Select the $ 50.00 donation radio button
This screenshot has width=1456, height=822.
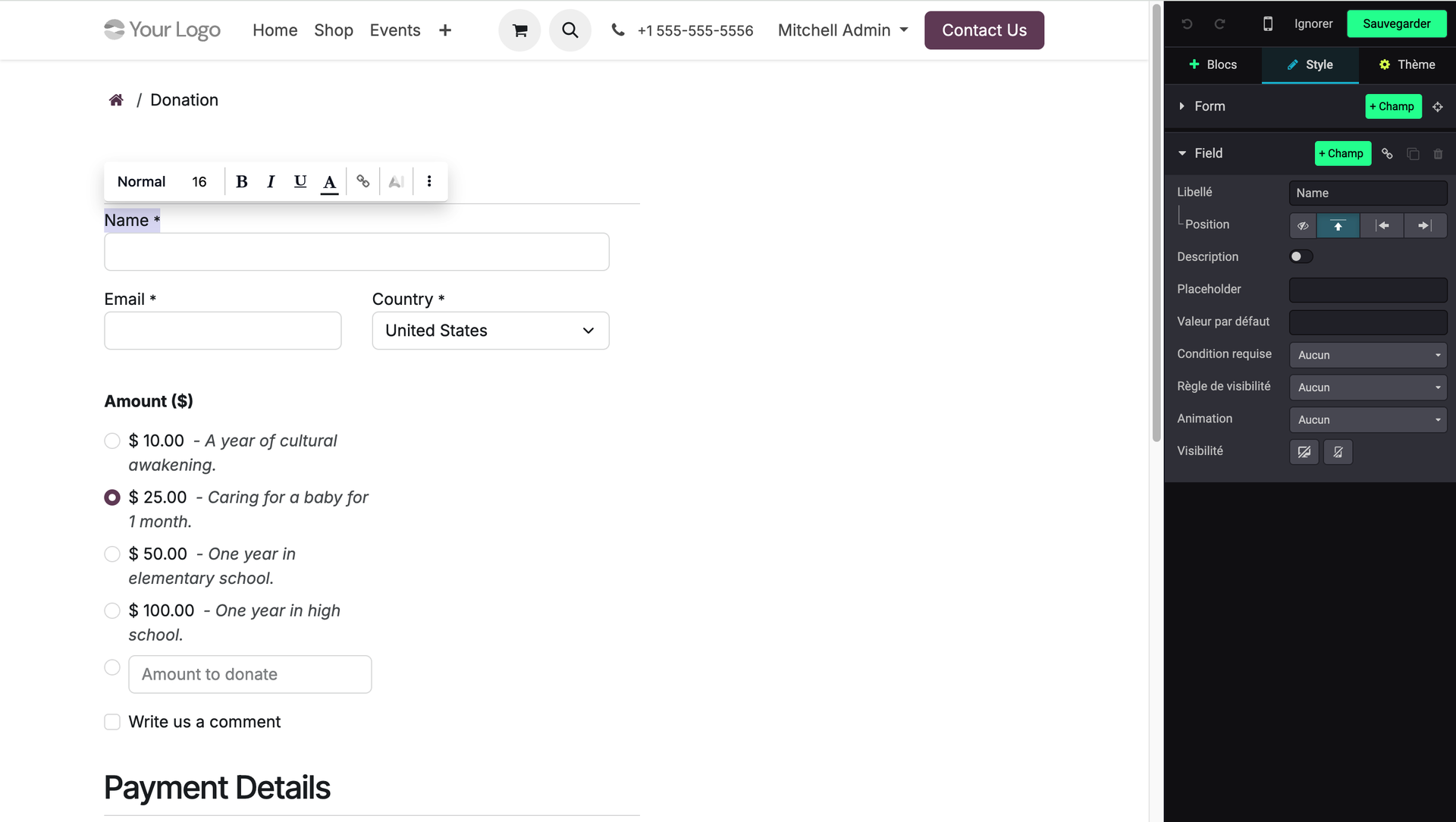(x=112, y=554)
